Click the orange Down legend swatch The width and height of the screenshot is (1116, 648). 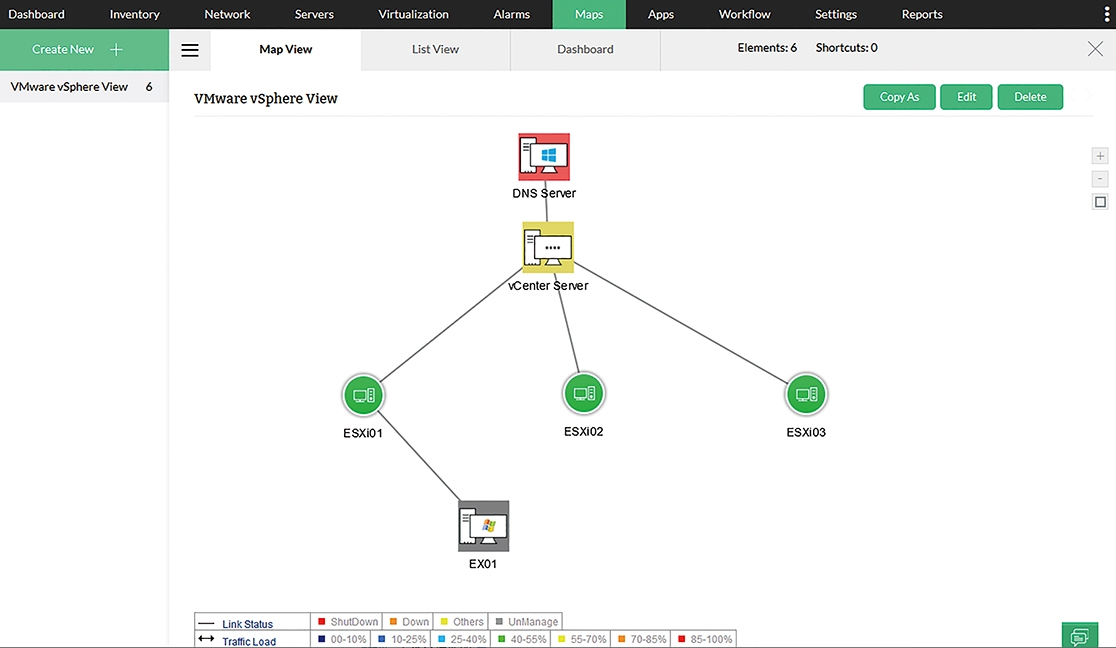[393, 622]
